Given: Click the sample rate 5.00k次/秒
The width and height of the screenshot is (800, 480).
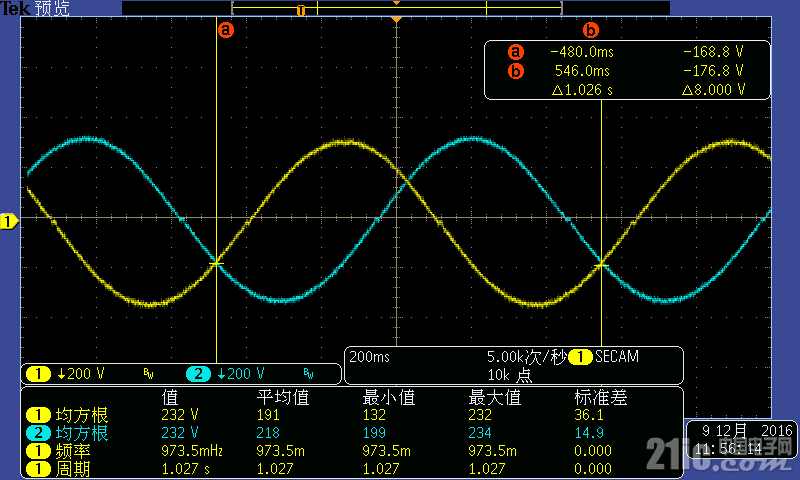Looking at the screenshot, I should click(x=526, y=357).
